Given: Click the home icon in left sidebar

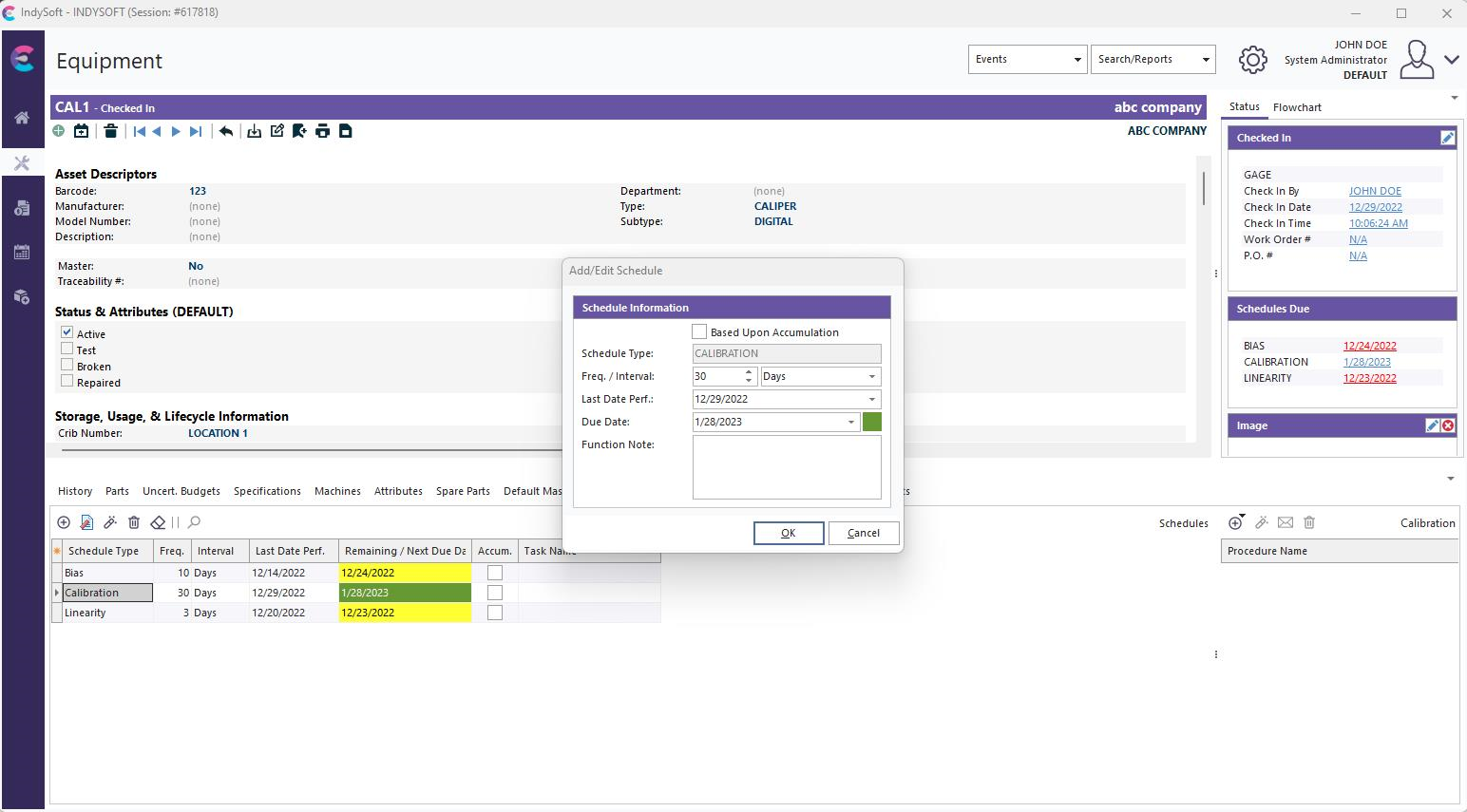Looking at the screenshot, I should (22, 118).
